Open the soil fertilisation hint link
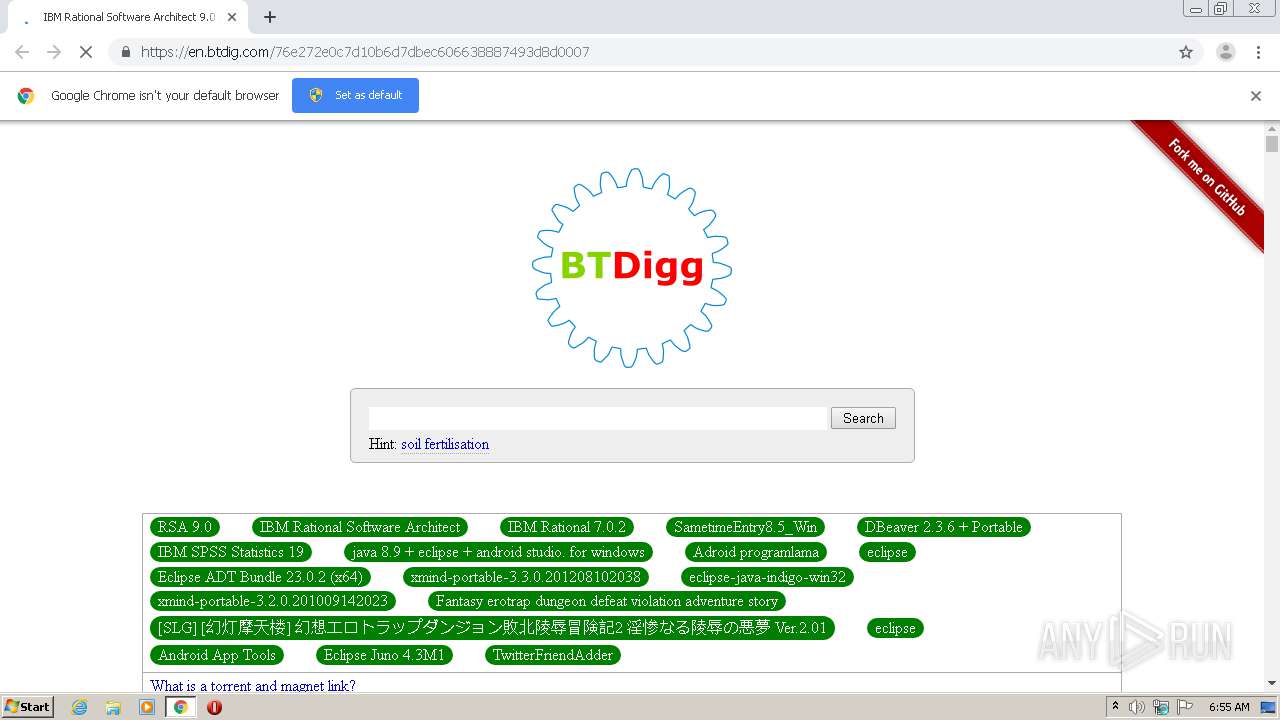The height and width of the screenshot is (720, 1280). click(445, 444)
